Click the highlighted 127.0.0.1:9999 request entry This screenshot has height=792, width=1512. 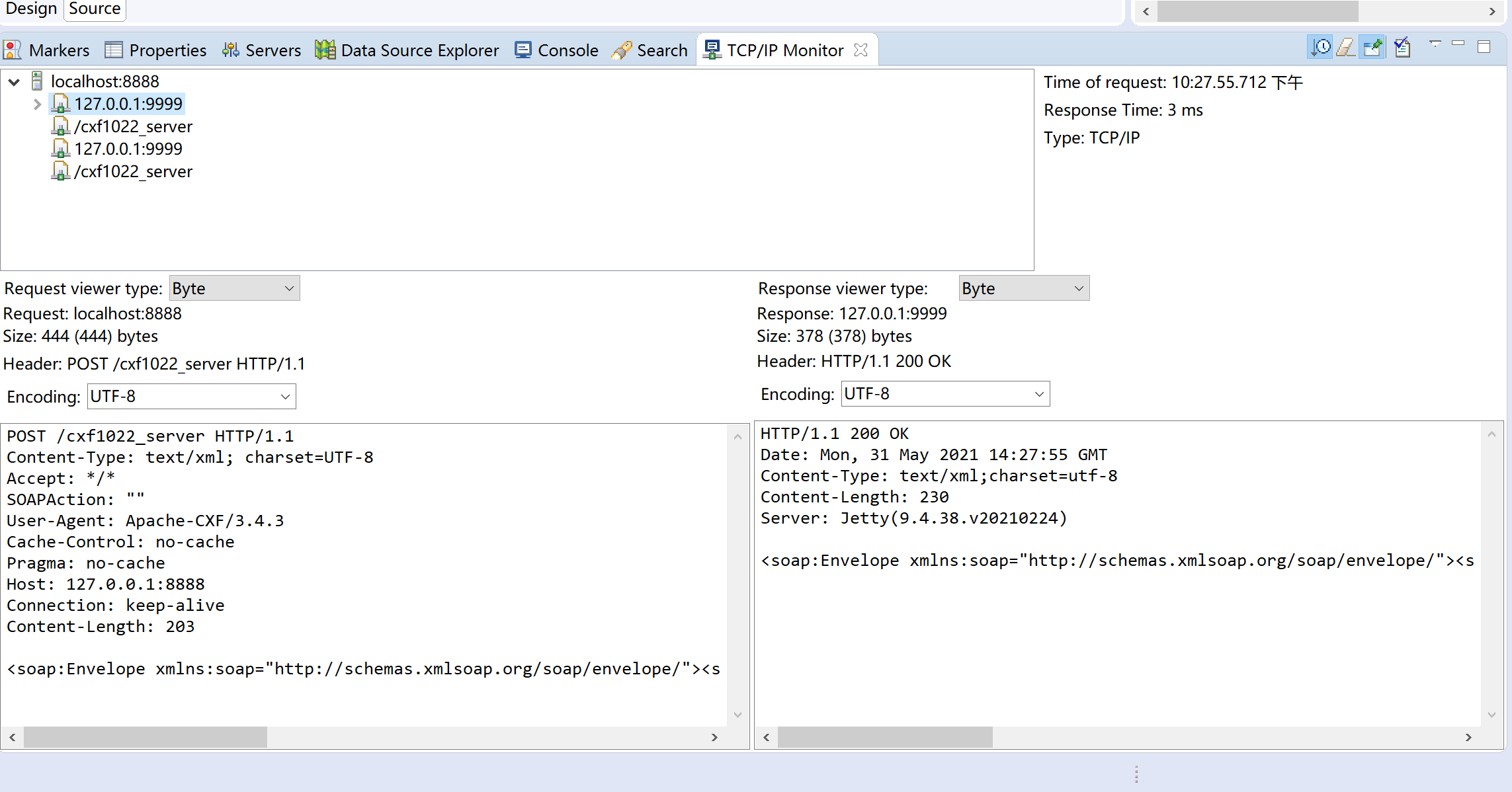point(128,104)
